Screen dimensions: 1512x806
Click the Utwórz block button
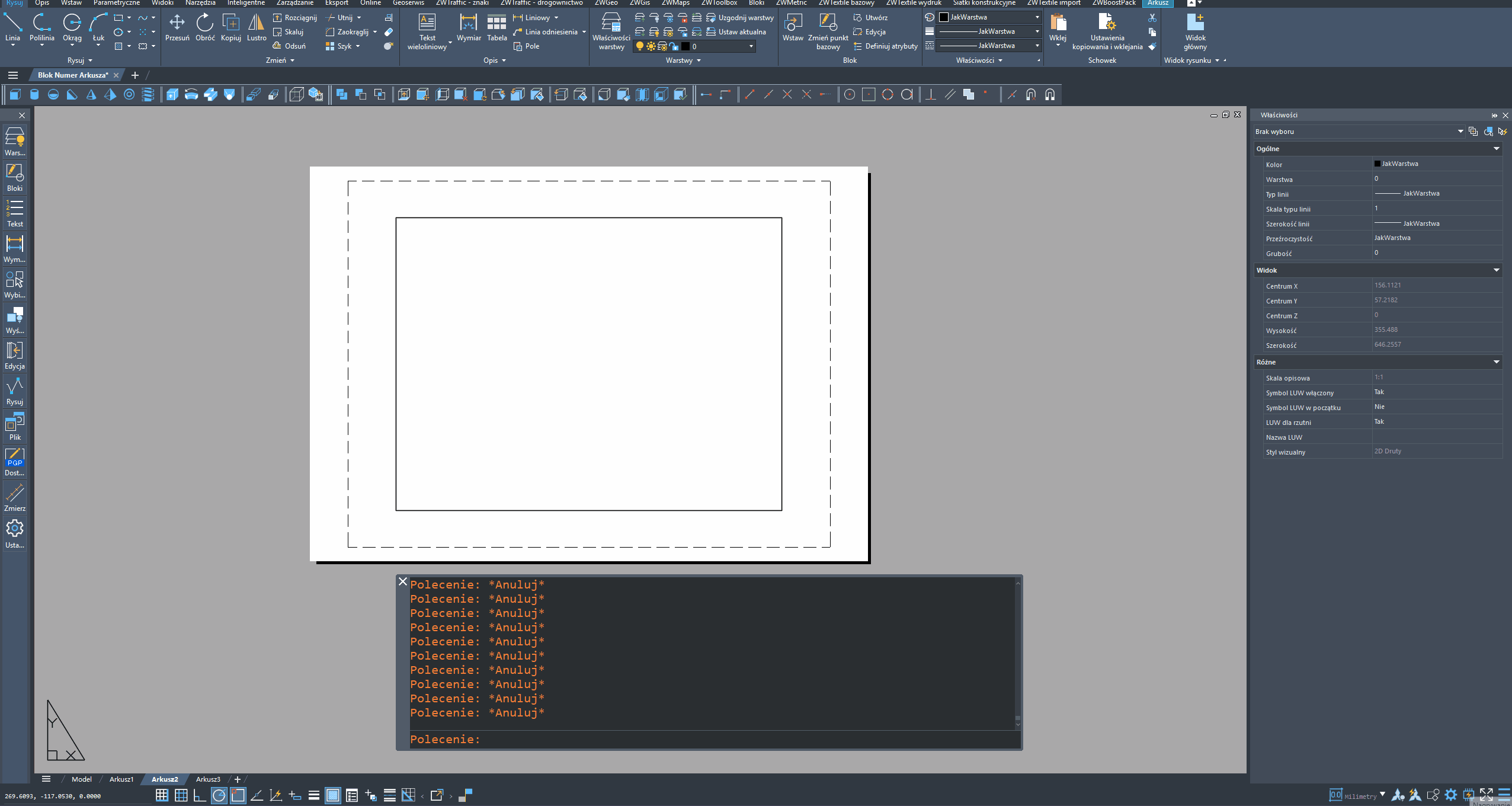point(870,18)
